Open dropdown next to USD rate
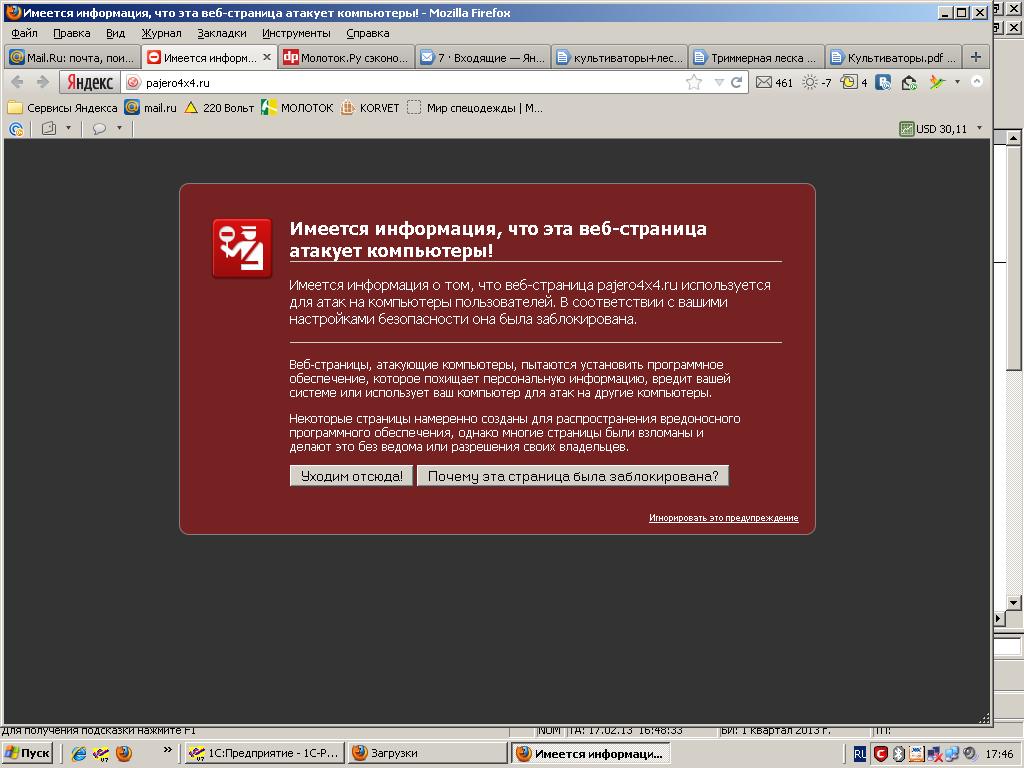 pyautogui.click(x=979, y=128)
